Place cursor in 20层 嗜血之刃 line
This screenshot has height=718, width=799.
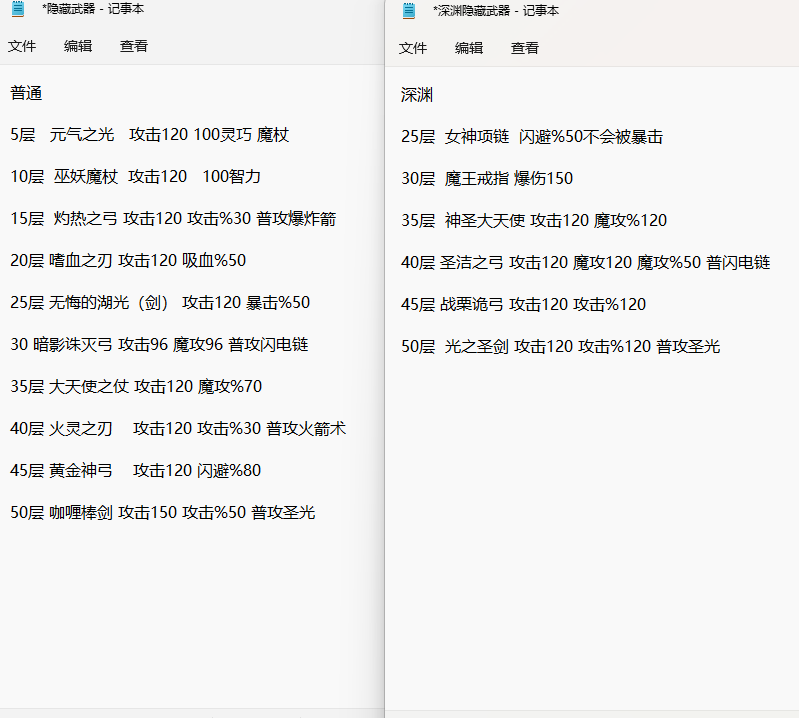(x=128, y=260)
